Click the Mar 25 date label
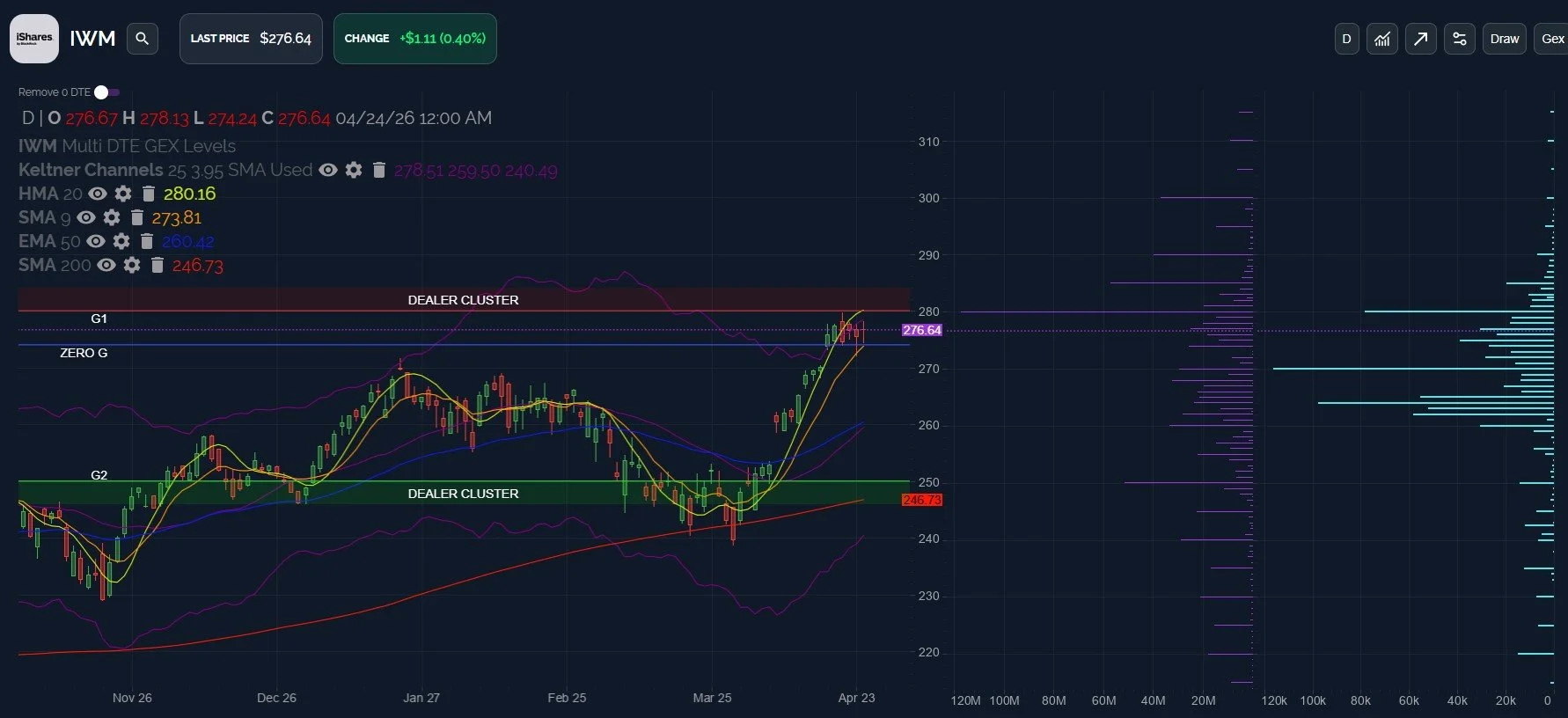 (712, 698)
